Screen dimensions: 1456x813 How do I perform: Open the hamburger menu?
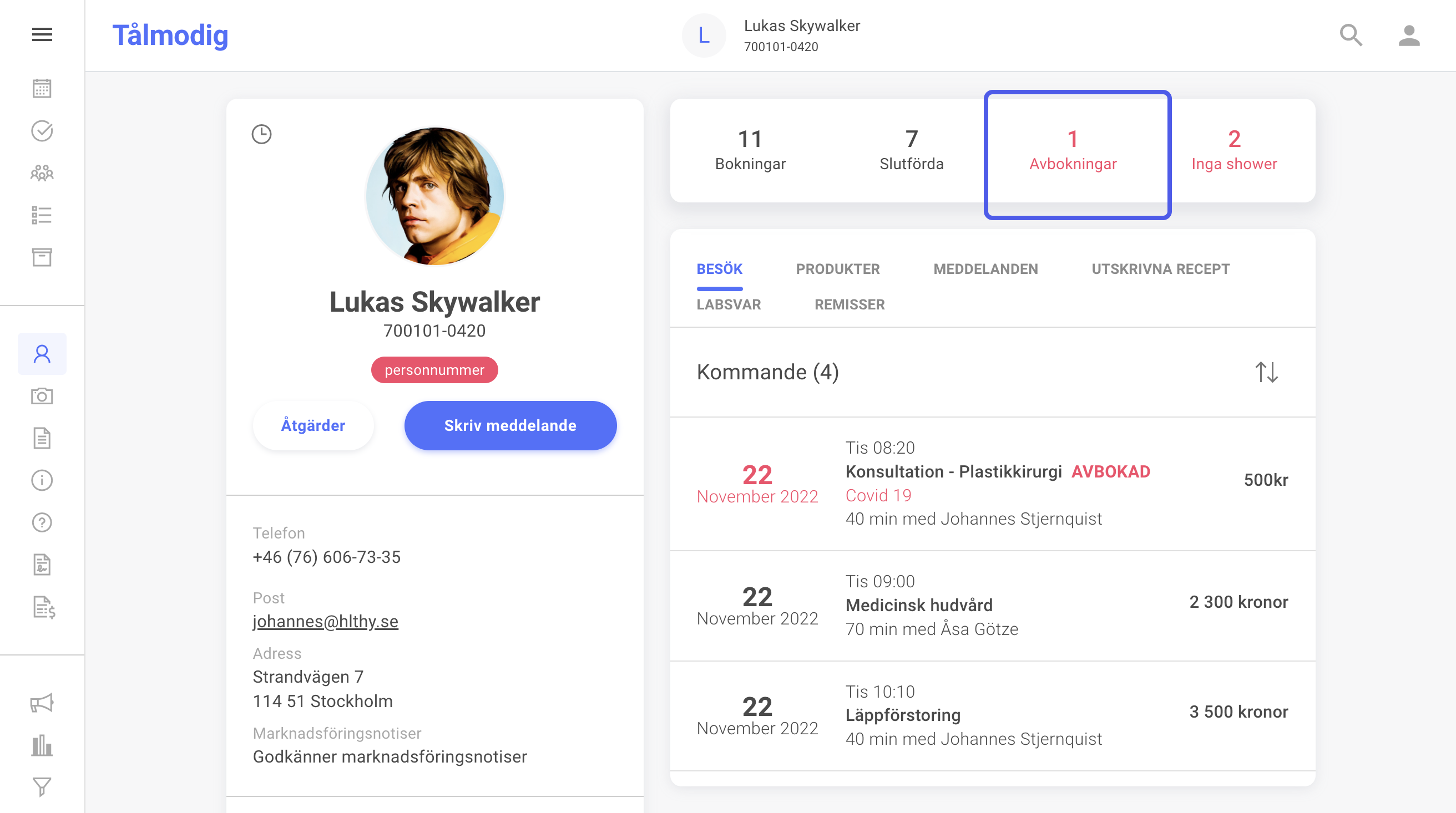[42, 34]
